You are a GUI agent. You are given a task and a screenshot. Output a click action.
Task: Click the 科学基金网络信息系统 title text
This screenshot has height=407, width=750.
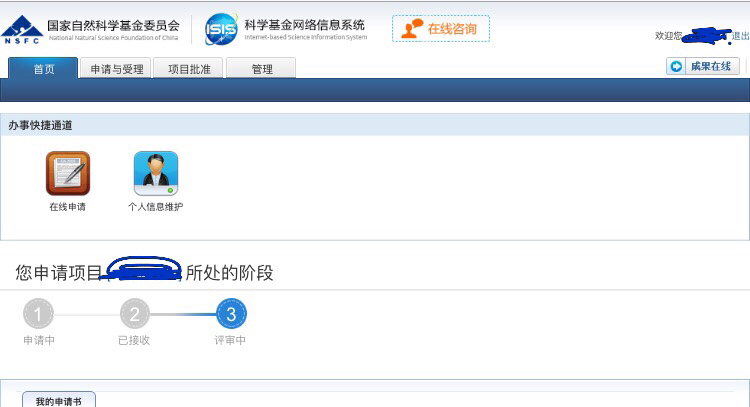coord(304,24)
